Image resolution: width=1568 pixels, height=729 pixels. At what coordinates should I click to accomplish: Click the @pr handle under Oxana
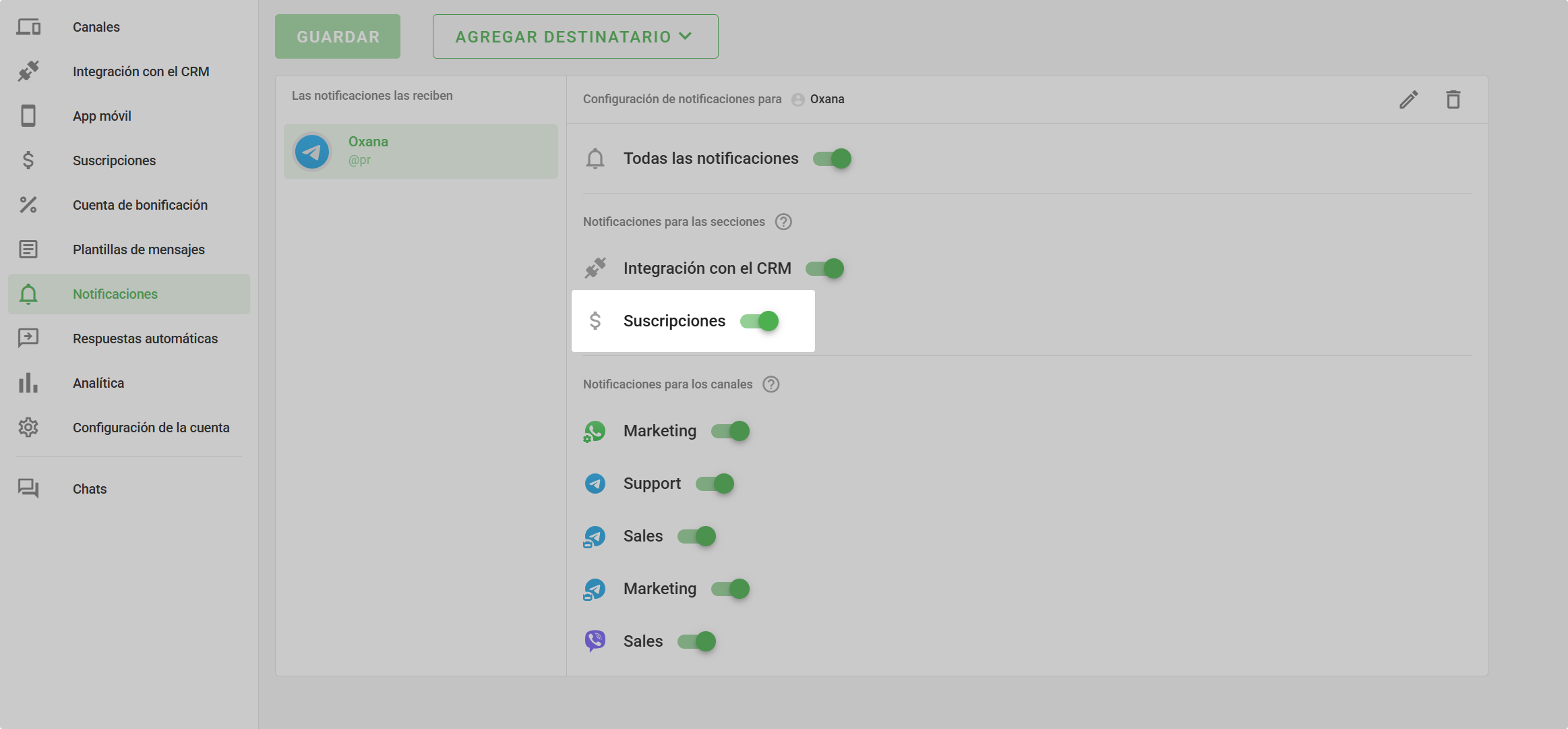point(359,161)
